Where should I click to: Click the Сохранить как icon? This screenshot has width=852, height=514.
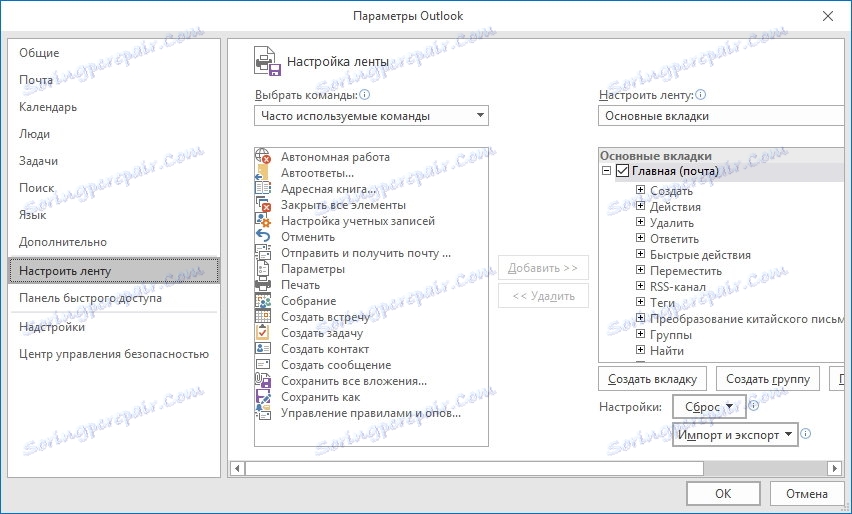click(263, 397)
